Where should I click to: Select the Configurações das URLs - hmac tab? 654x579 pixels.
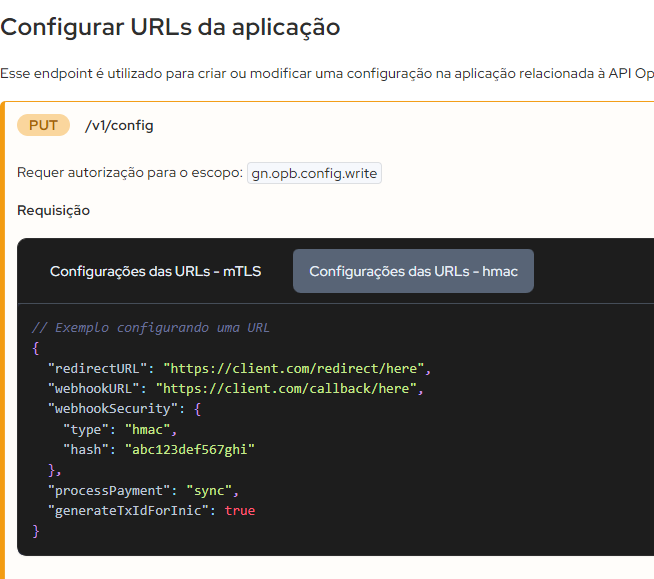413,271
